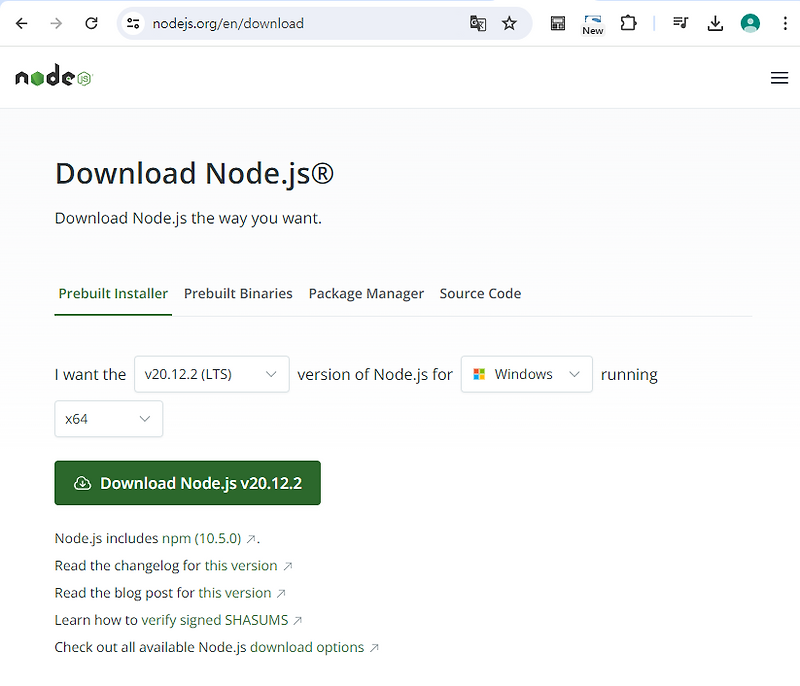Open the operating system dropdown showing Windows

pos(526,373)
